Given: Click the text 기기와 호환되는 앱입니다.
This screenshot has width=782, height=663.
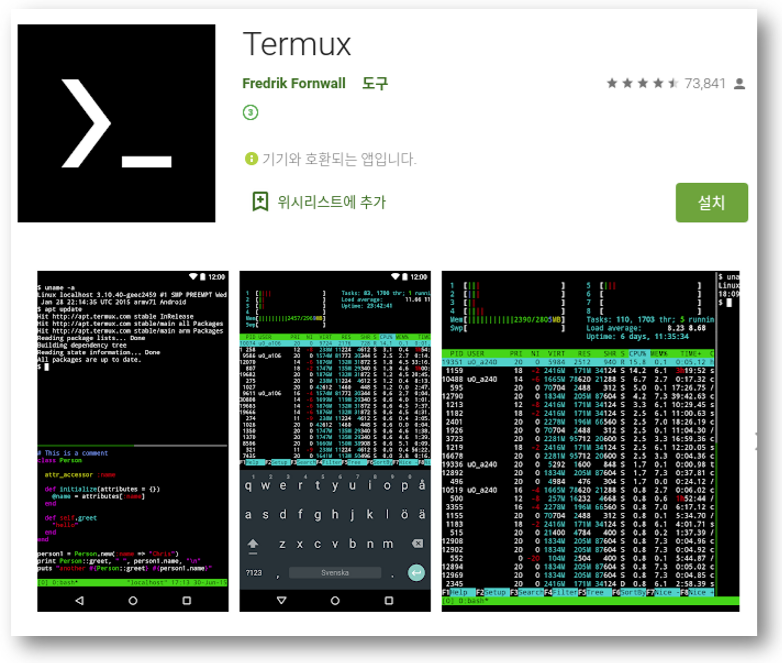Looking at the screenshot, I should click(x=339, y=159).
